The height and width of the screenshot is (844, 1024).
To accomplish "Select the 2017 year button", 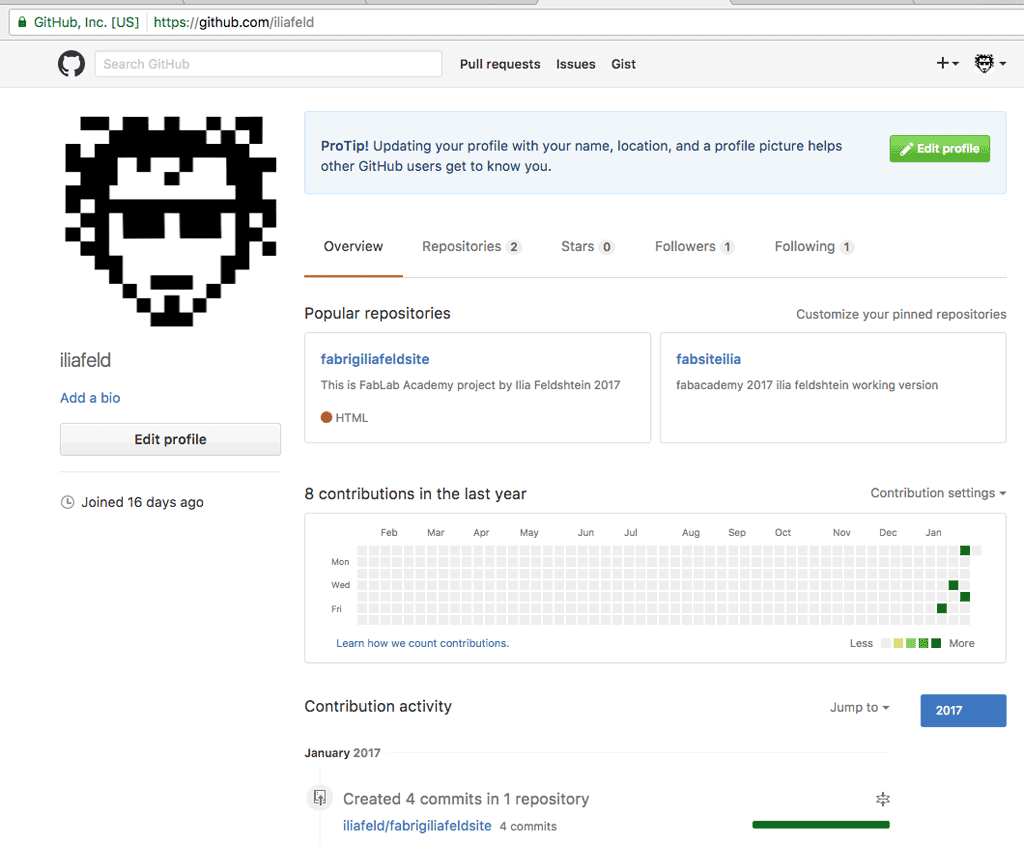I will pos(963,710).
